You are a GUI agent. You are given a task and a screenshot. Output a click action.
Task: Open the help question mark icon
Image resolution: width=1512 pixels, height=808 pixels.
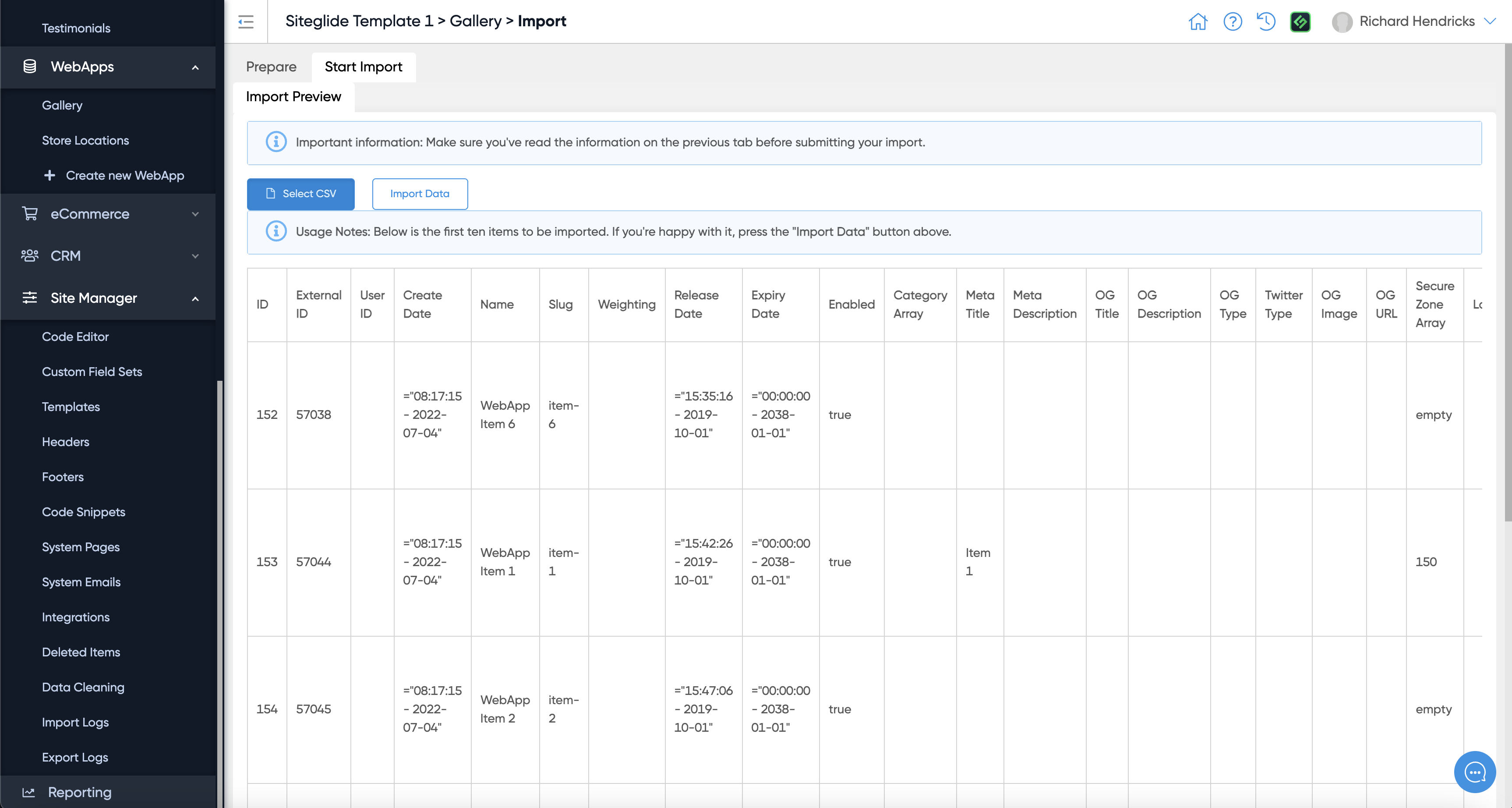1232,22
